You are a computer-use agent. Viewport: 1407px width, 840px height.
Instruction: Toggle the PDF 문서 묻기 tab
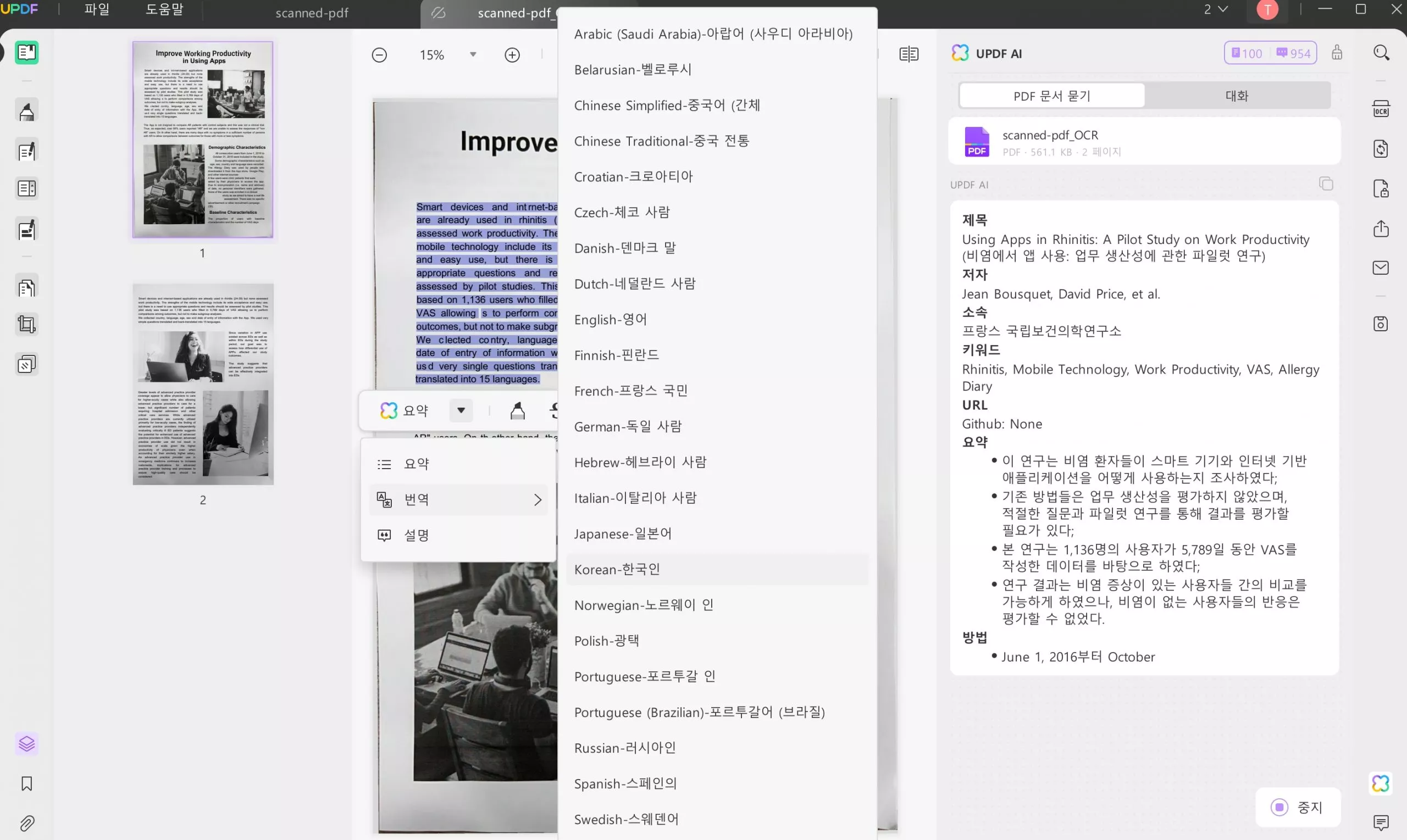(x=1052, y=95)
